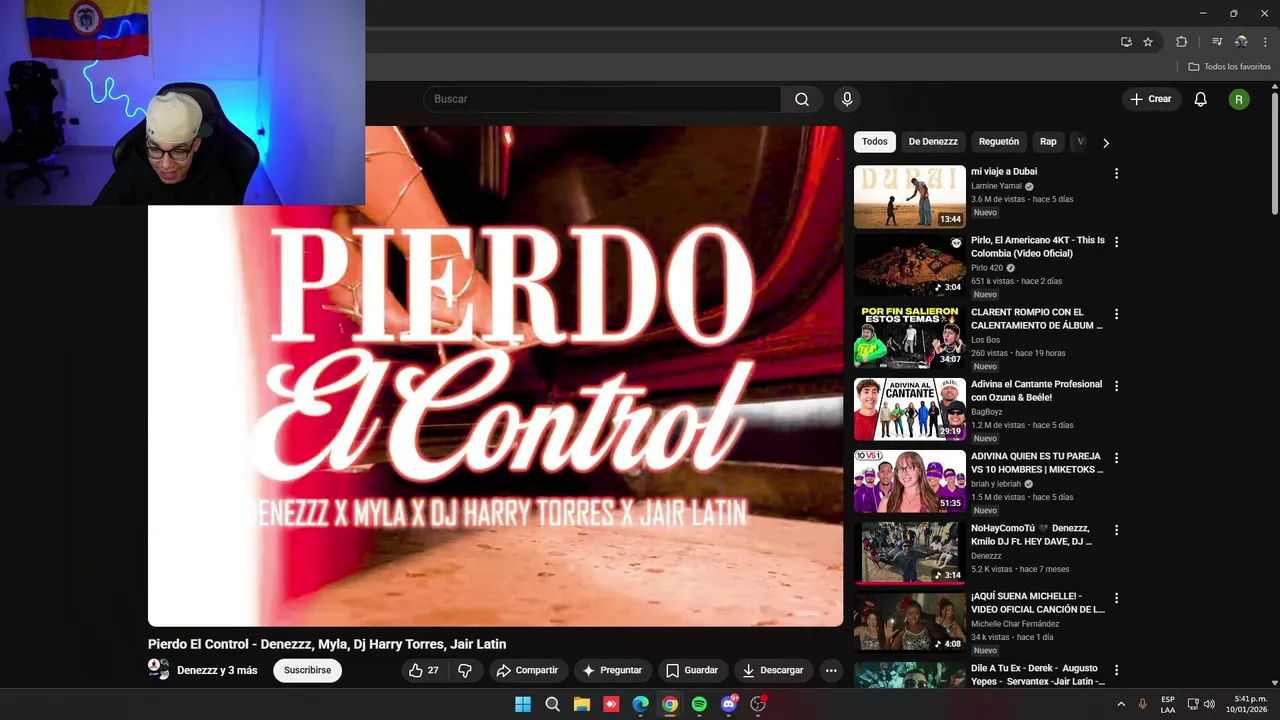Open Adivina el Cantante Profesional thumbnail
Screen dimensions: 1280x720
click(909, 409)
